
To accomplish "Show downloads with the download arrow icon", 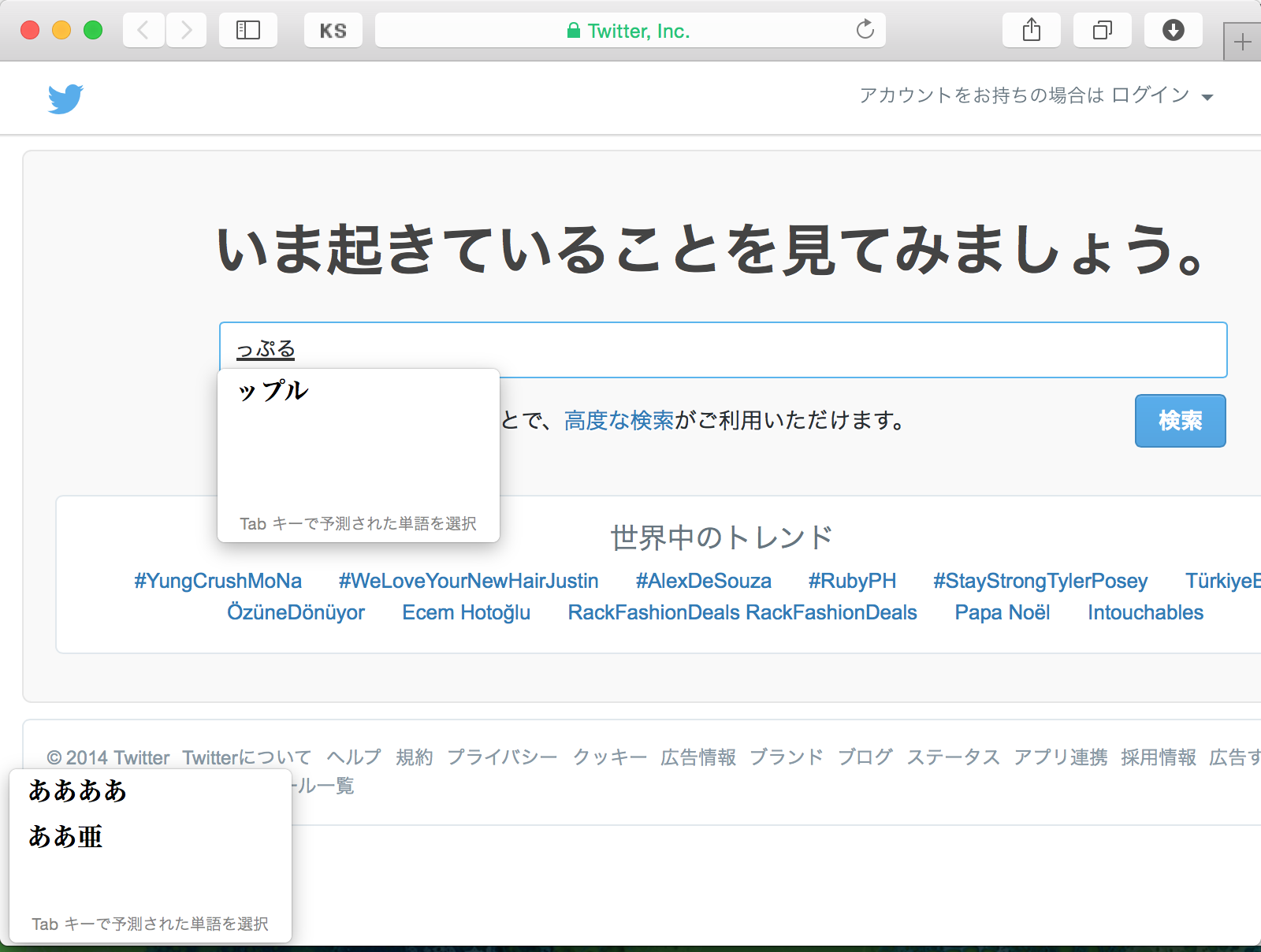I will tap(1173, 31).
